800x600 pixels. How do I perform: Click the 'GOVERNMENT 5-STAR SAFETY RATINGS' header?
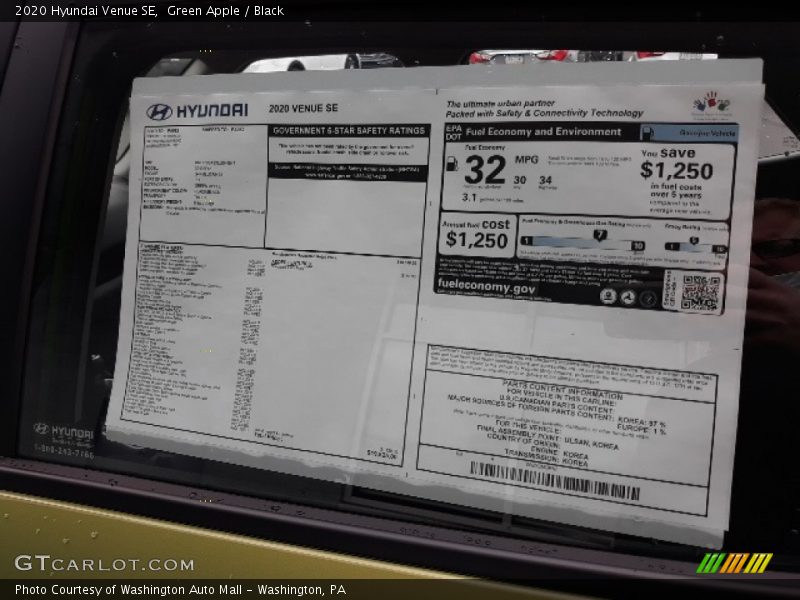[349, 131]
